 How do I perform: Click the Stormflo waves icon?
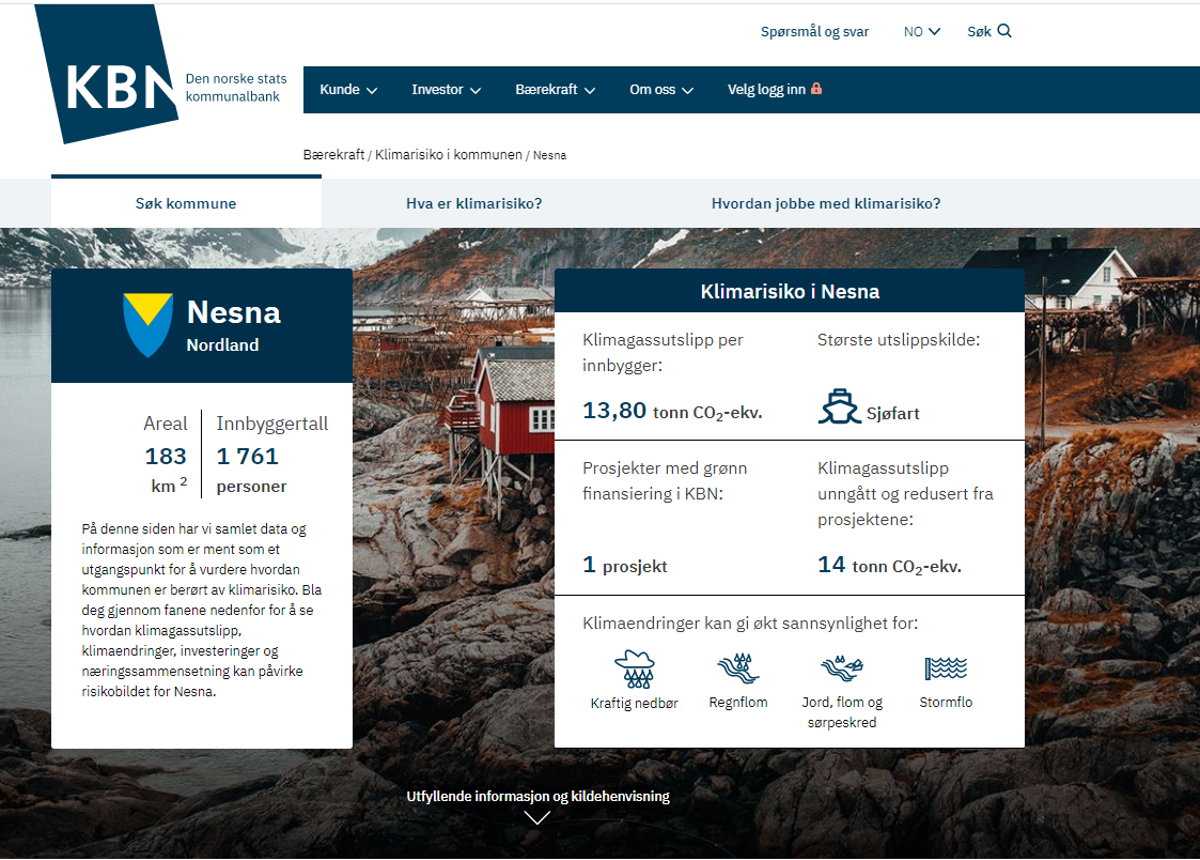(x=945, y=668)
